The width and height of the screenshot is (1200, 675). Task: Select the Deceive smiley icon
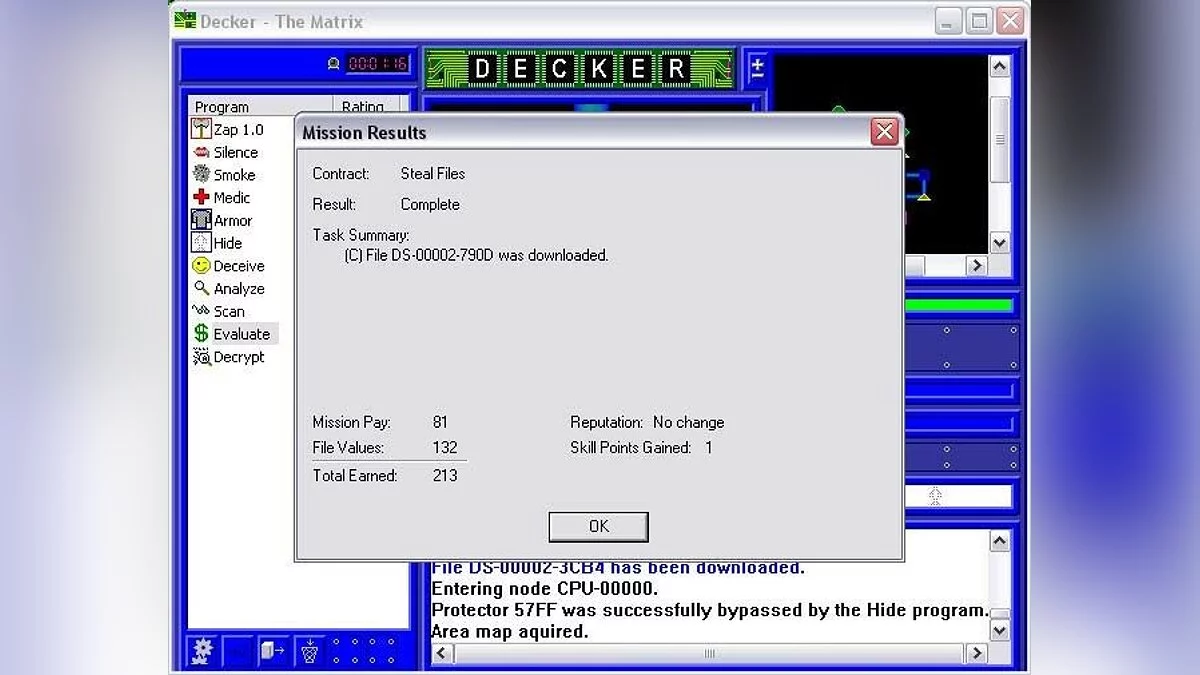[x=201, y=266]
